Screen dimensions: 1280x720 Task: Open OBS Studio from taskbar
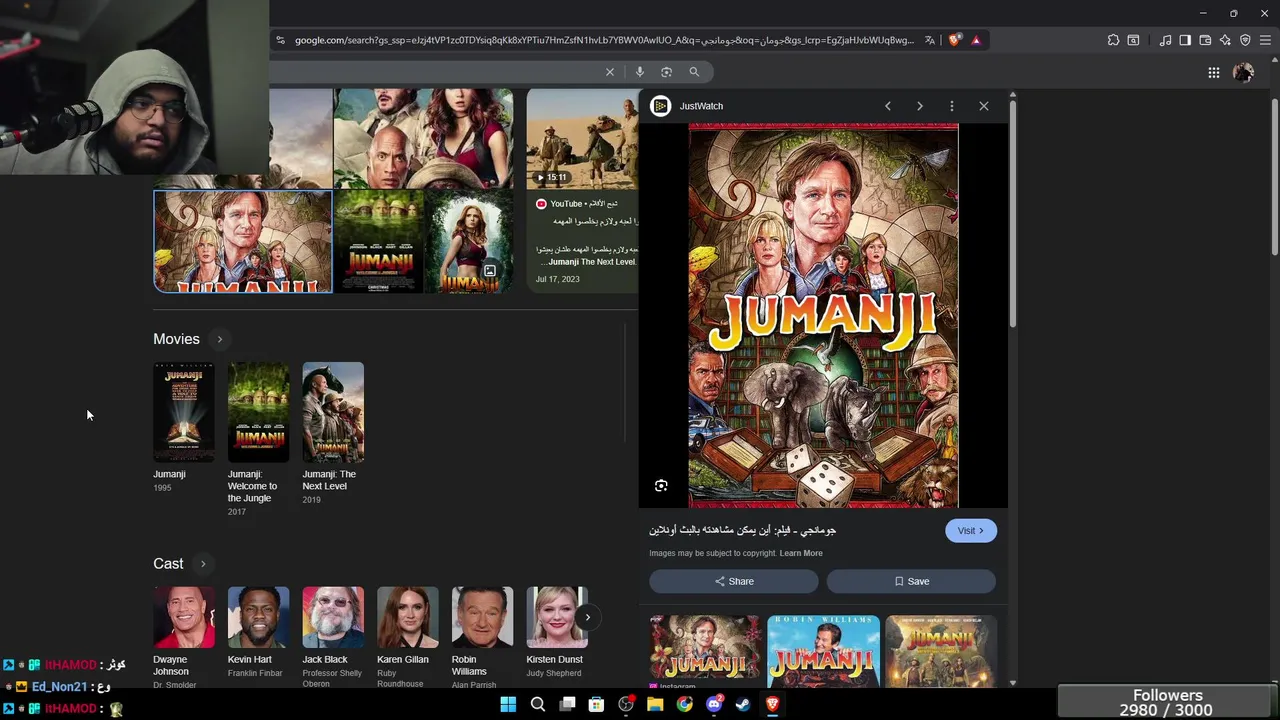click(x=626, y=704)
